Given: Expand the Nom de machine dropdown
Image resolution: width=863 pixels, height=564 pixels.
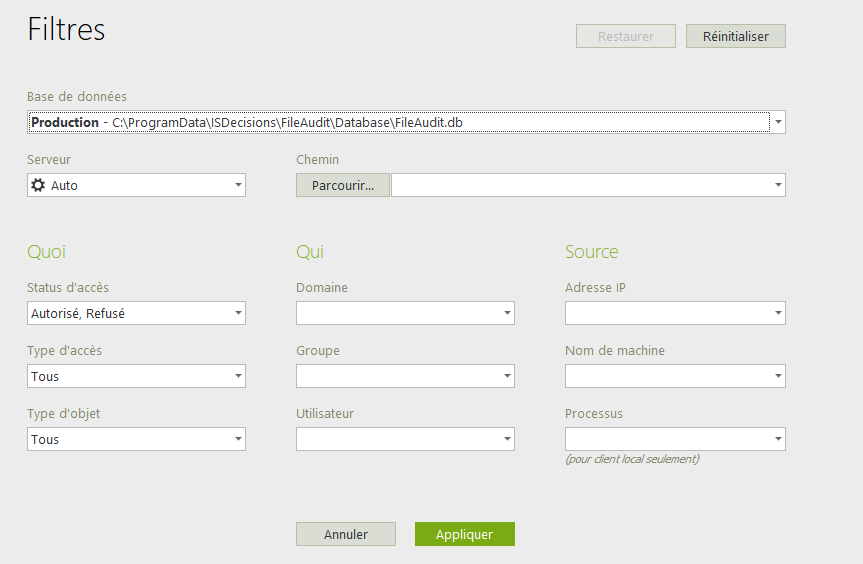Looking at the screenshot, I should (778, 376).
